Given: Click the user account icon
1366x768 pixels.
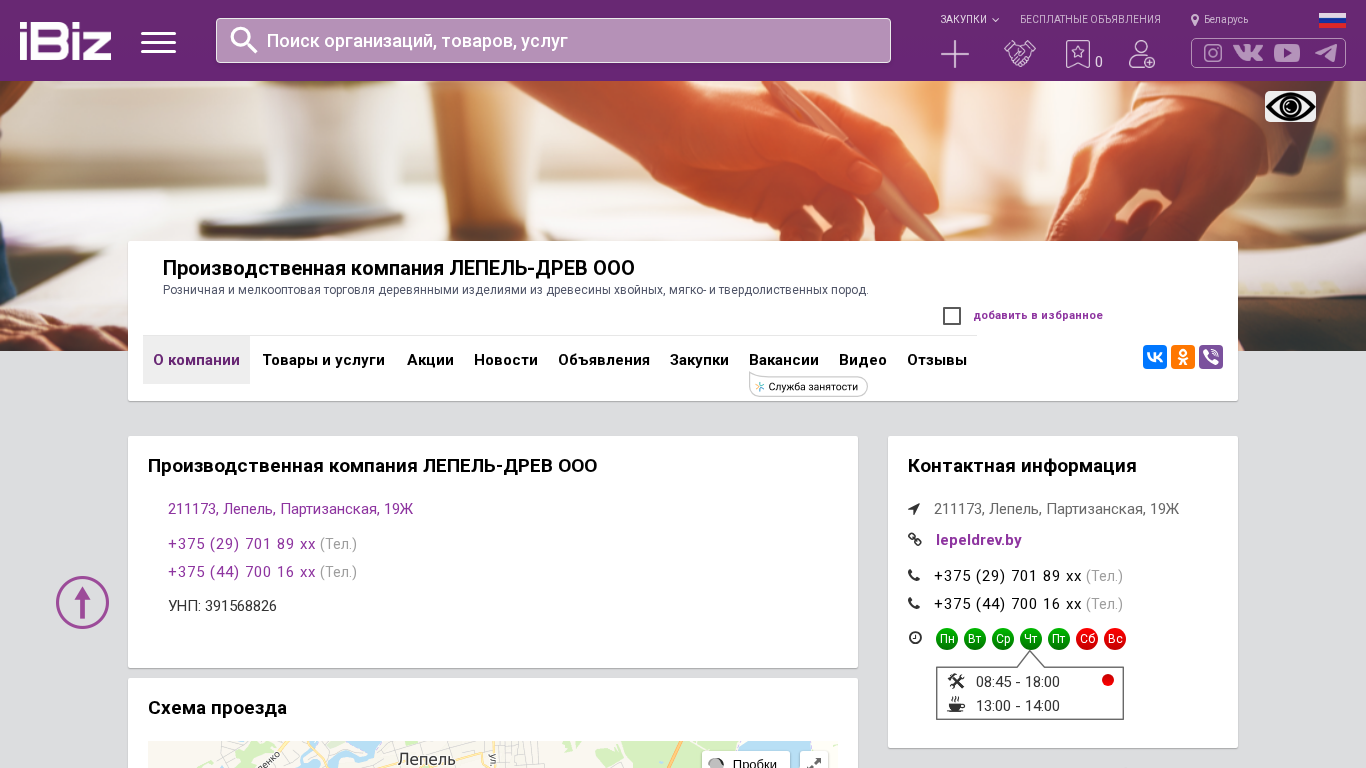Looking at the screenshot, I should [x=1141, y=54].
